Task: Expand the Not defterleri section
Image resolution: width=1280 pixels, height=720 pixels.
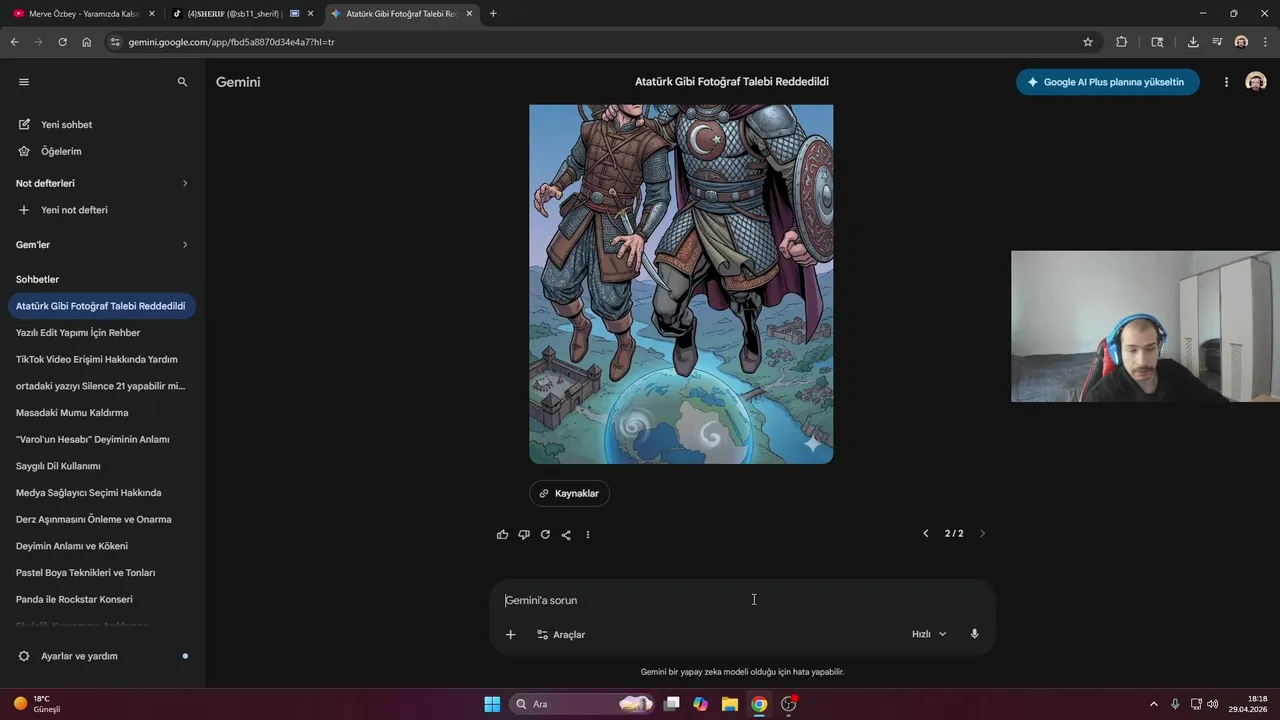Action: tap(100, 183)
